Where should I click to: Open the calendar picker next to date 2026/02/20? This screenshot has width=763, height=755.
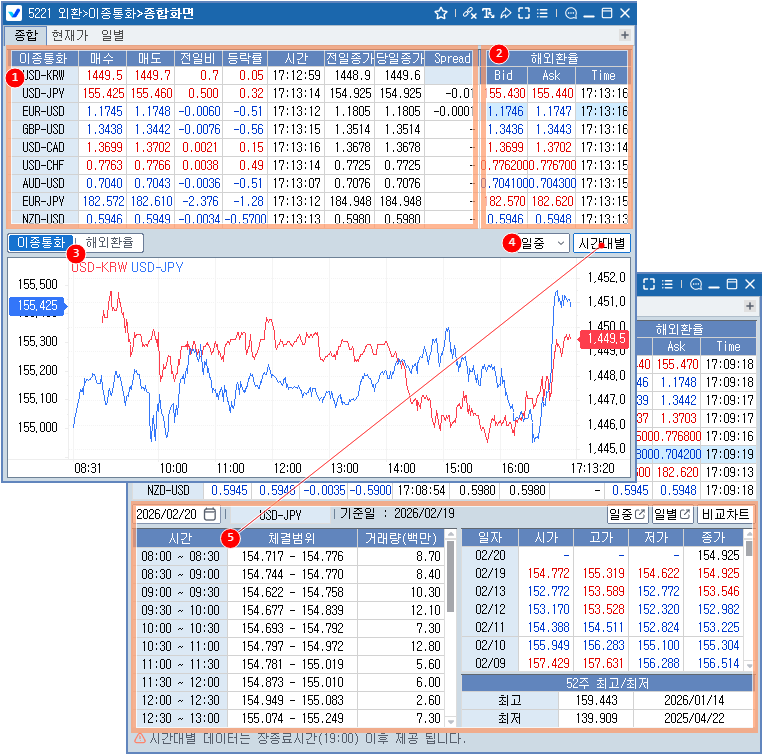pyautogui.click(x=210, y=514)
